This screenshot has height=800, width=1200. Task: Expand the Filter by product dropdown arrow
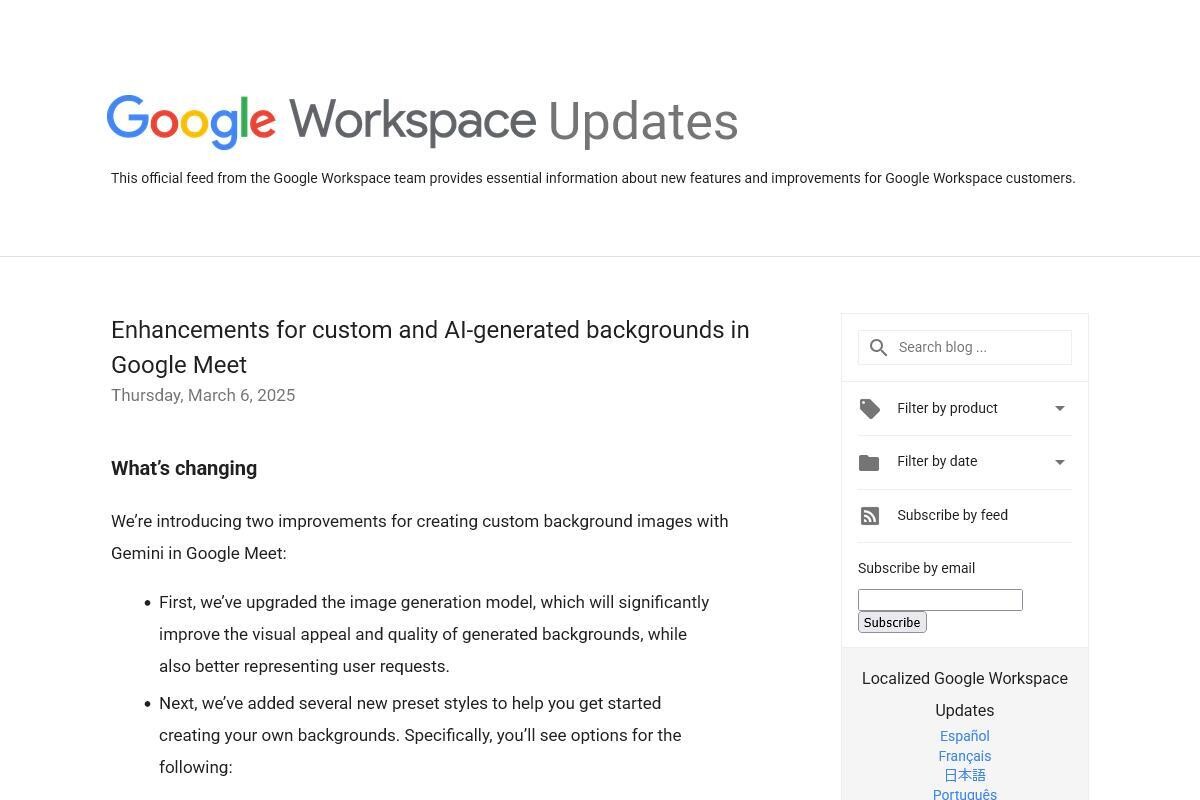pos(1060,408)
